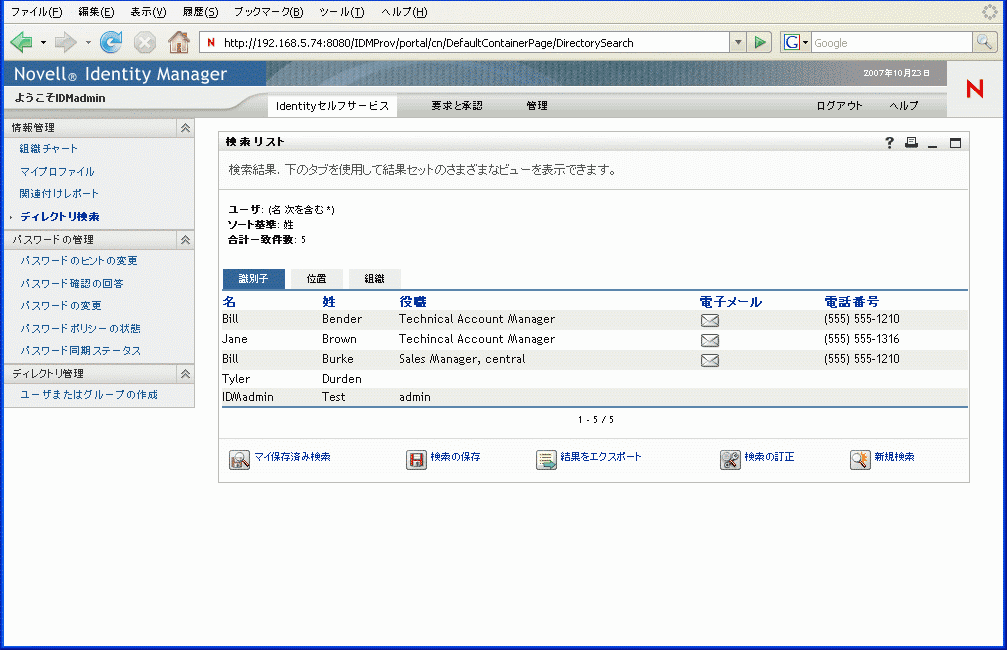The width and height of the screenshot is (1007, 650).
Task: Click the stop loading icon
Action: tap(145, 43)
